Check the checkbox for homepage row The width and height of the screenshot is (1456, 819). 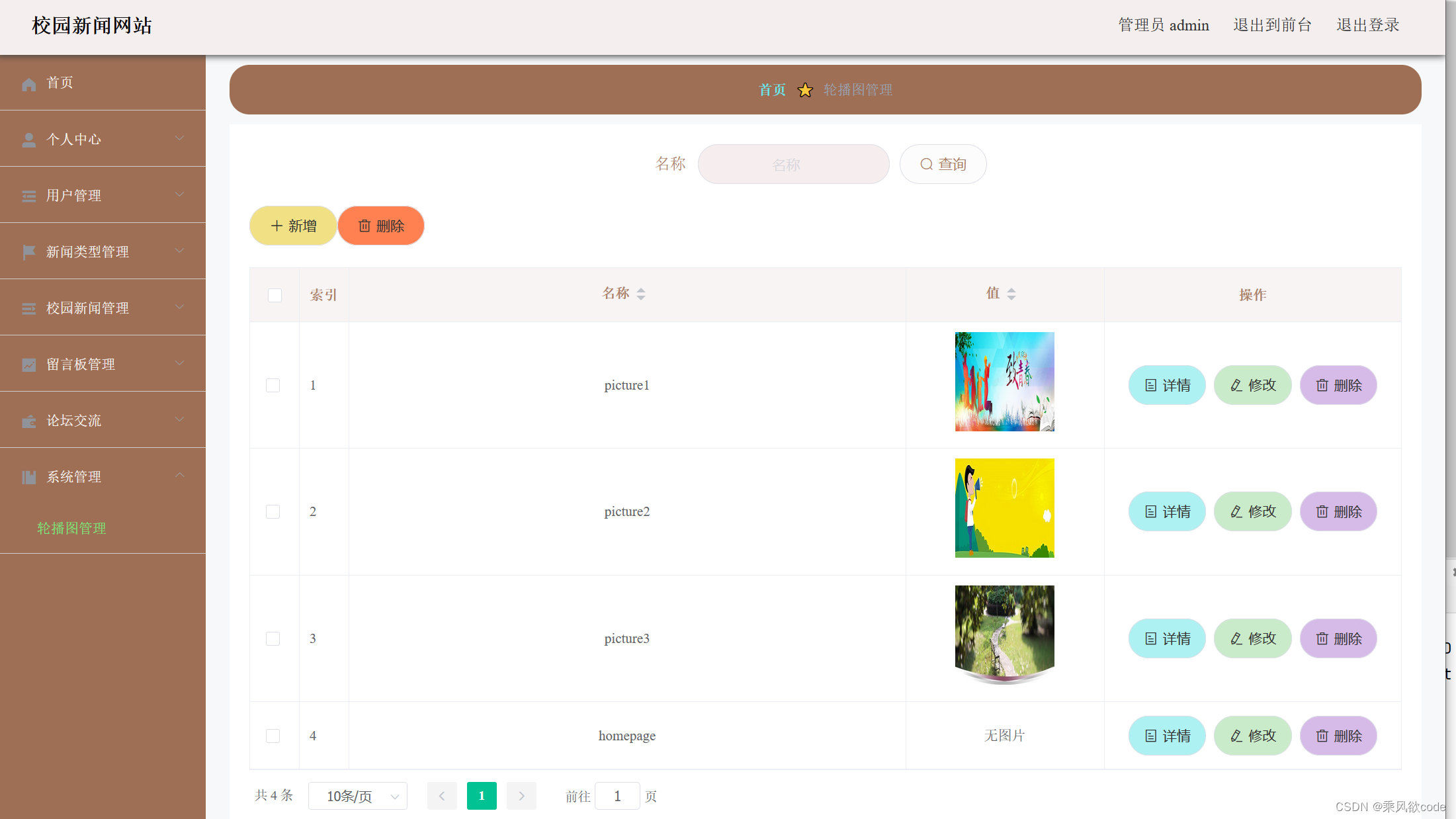(x=273, y=736)
